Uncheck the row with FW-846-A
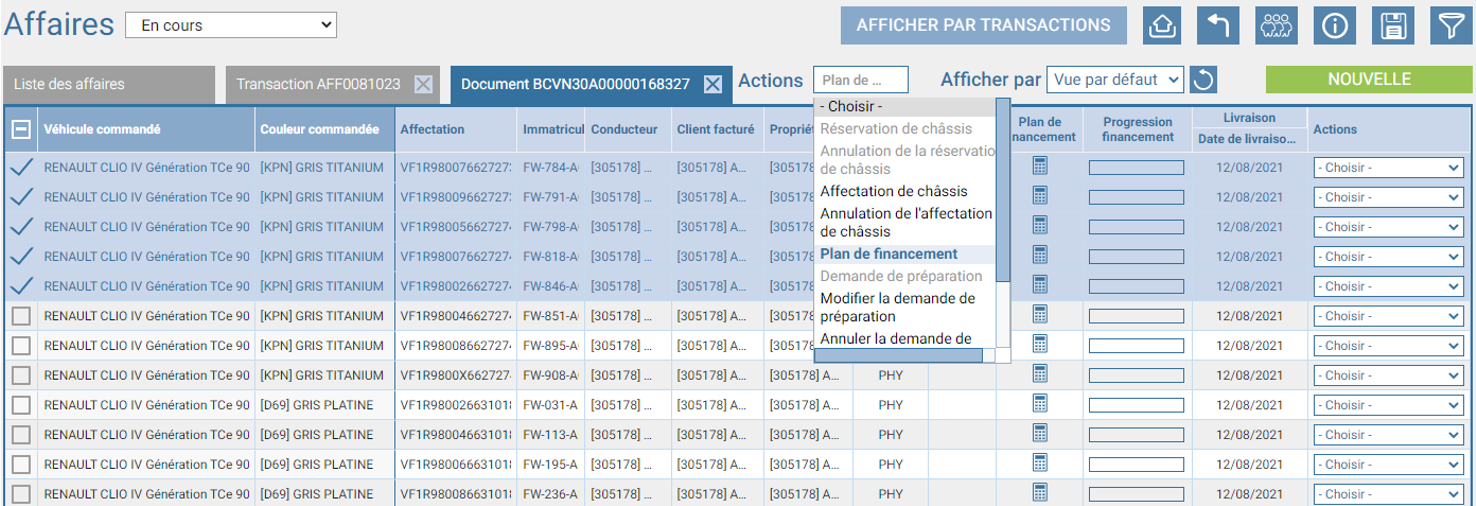The width and height of the screenshot is (1476, 506). pyautogui.click(x=21, y=286)
